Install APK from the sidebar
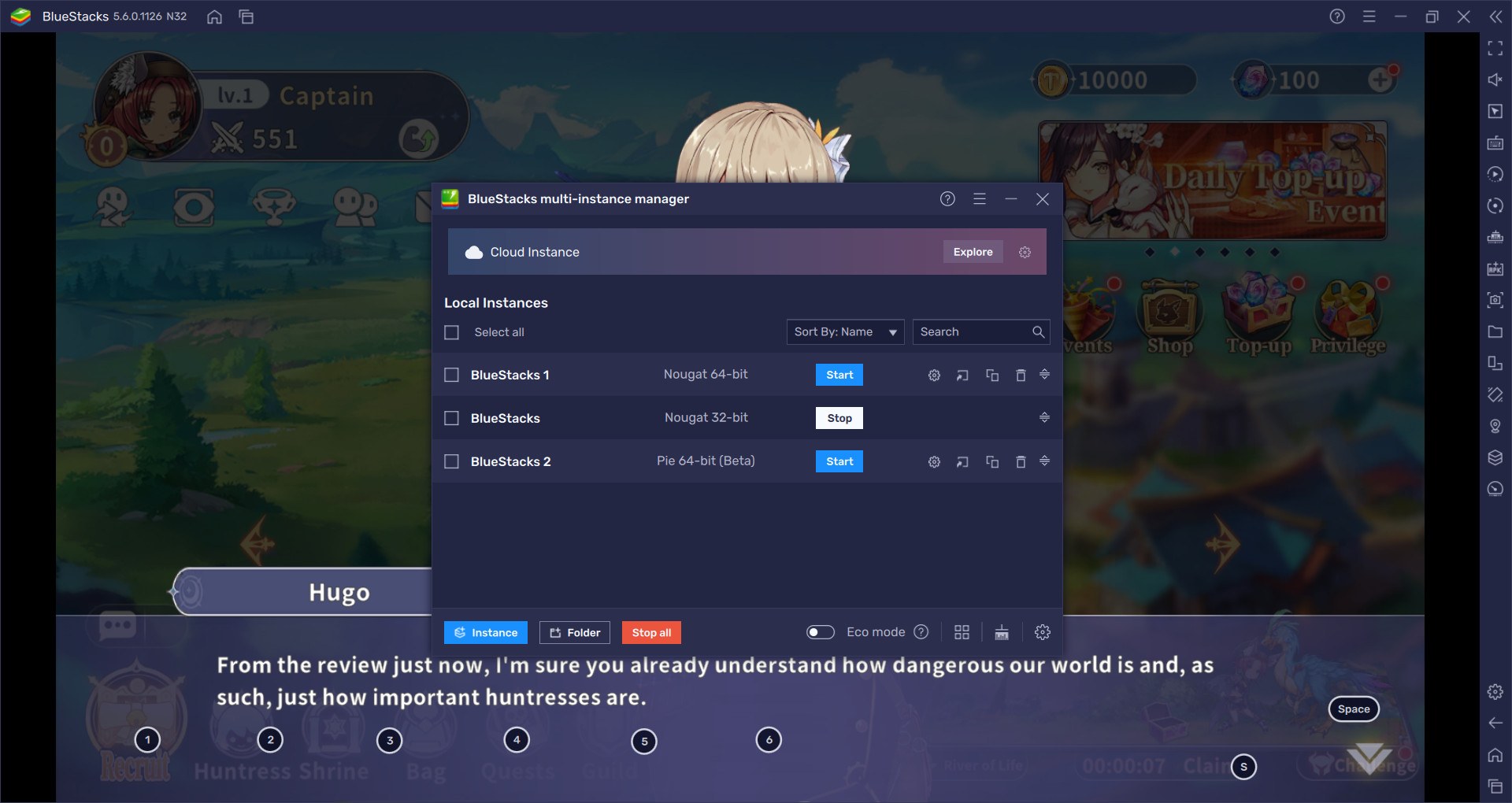Screen dimensions: 1512x803 (1495, 268)
